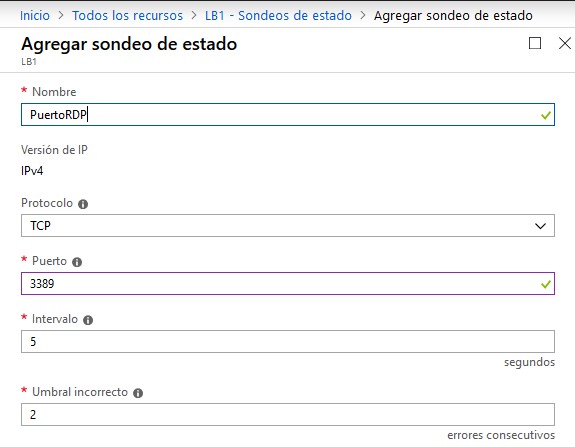
Task: Go to Inicio breadcrumb
Action: [x=35, y=16]
